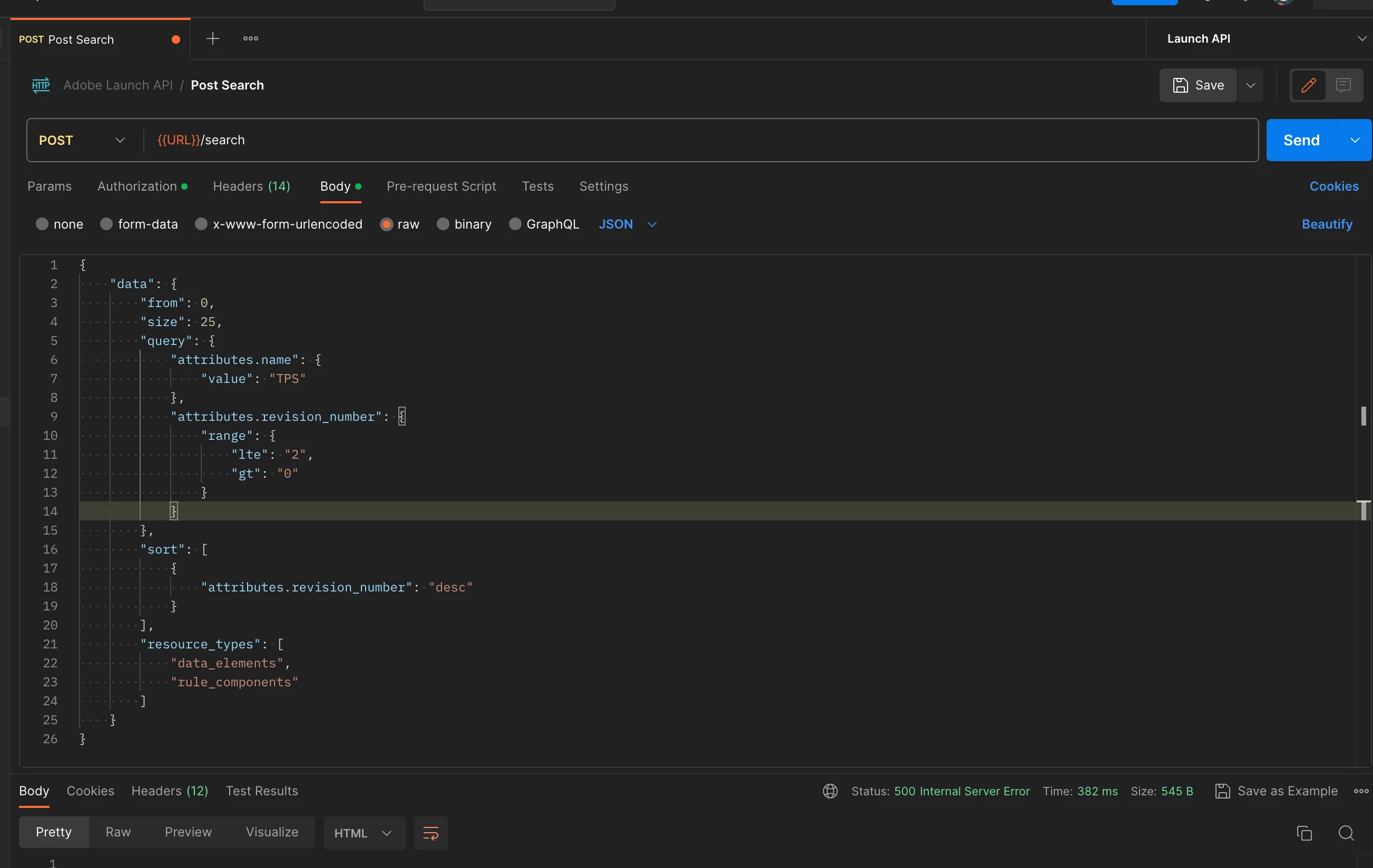Click the search response magnifier icon
Screen dimensions: 1373x868
[1346, 833]
